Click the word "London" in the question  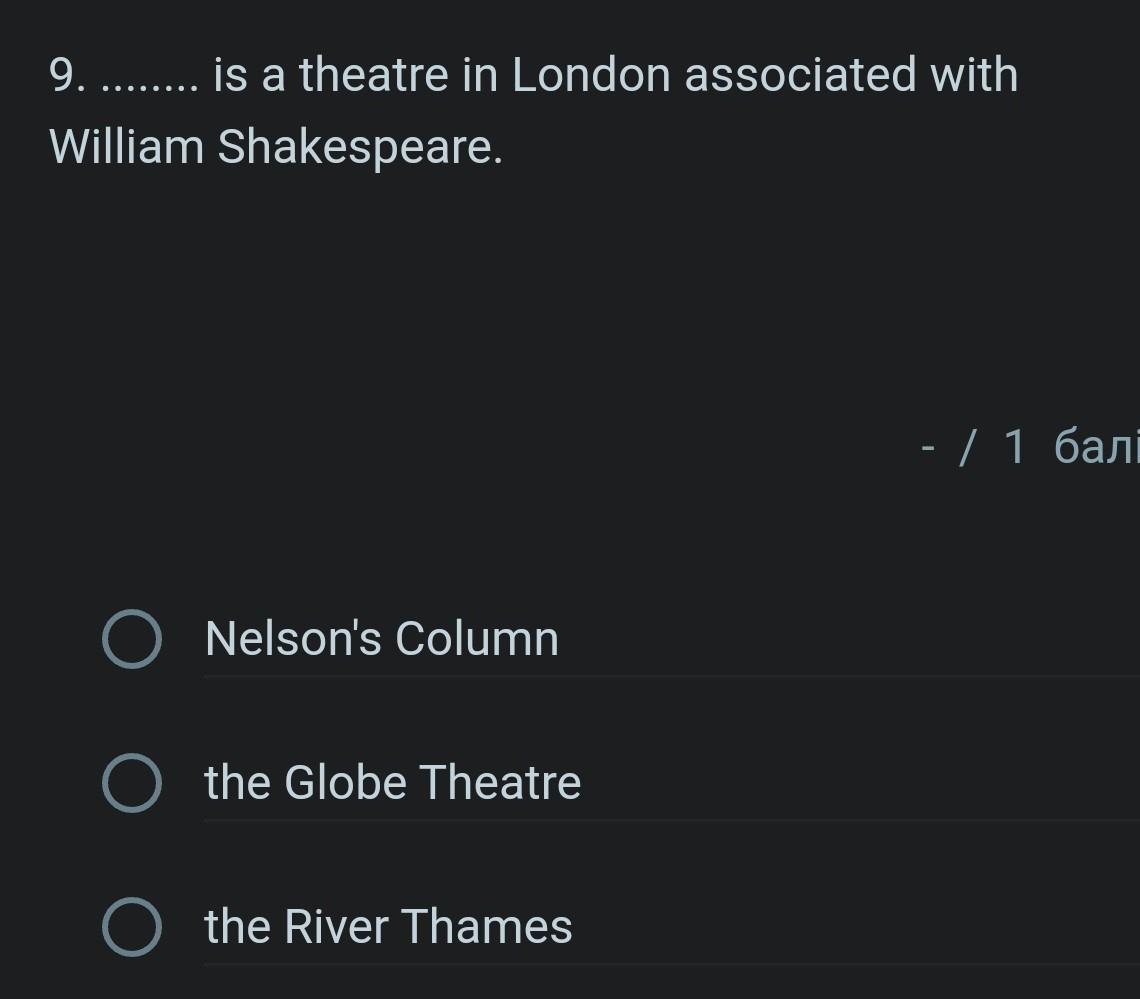(x=590, y=76)
